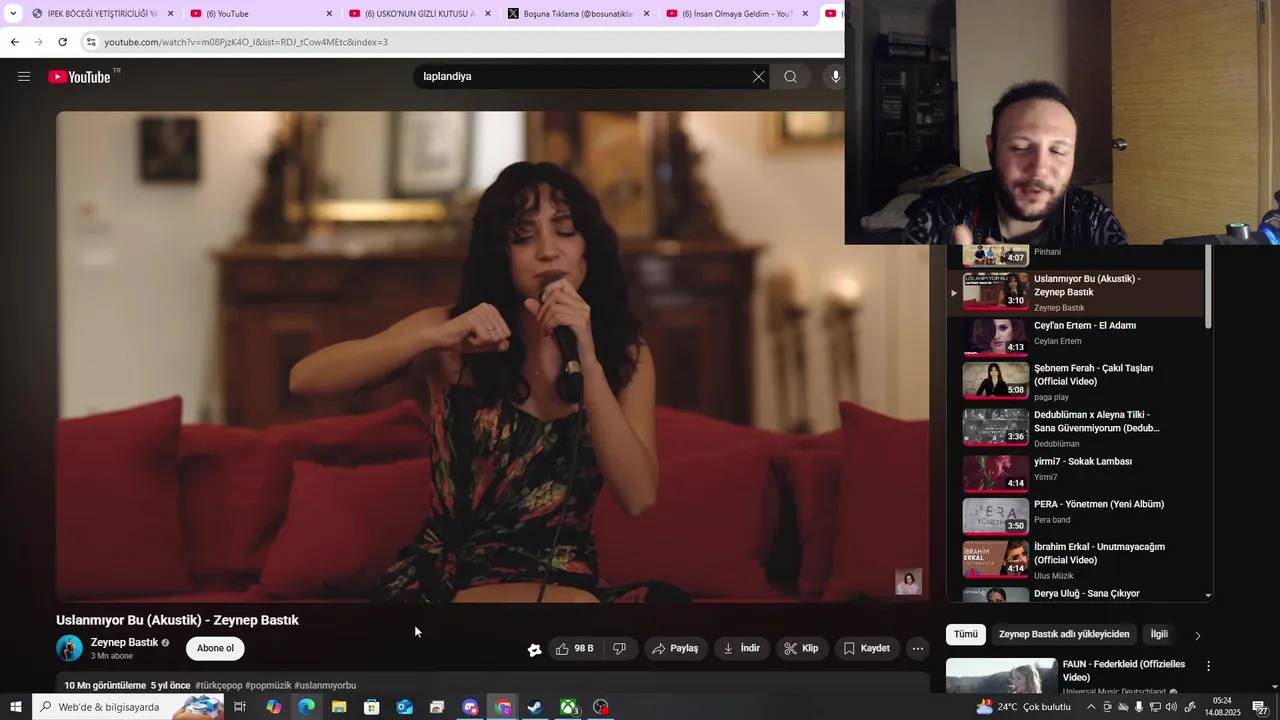The height and width of the screenshot is (720, 1280).
Task: Open Task View from the taskbar
Action: click(240, 707)
